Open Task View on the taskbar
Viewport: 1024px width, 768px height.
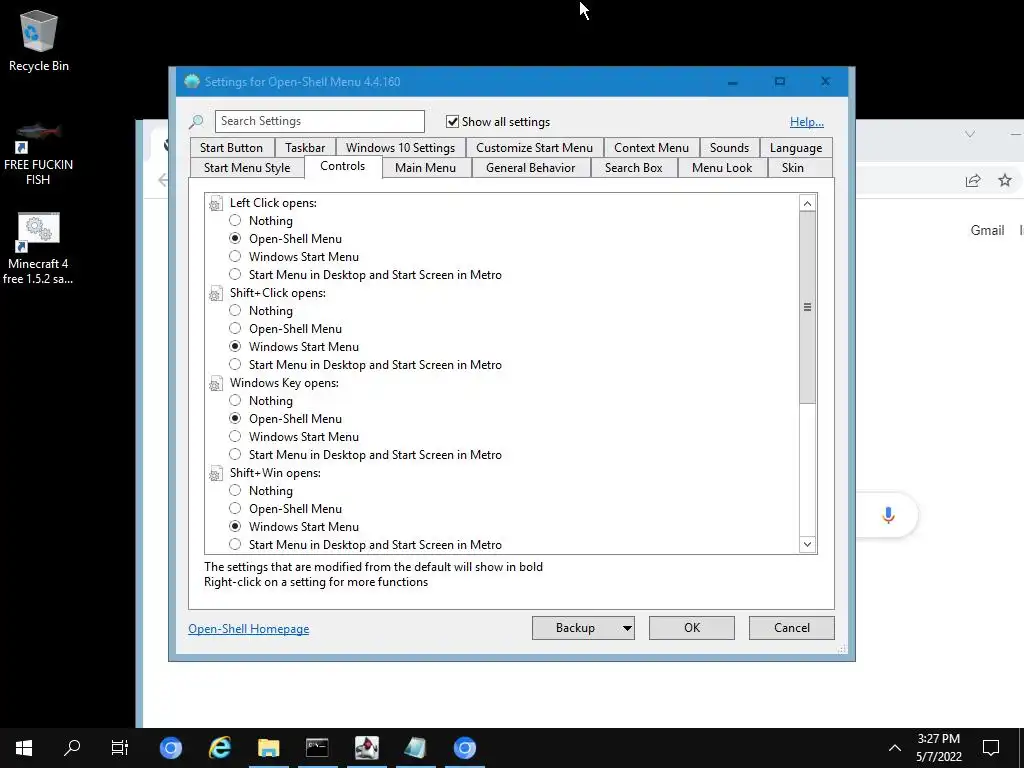coord(120,748)
